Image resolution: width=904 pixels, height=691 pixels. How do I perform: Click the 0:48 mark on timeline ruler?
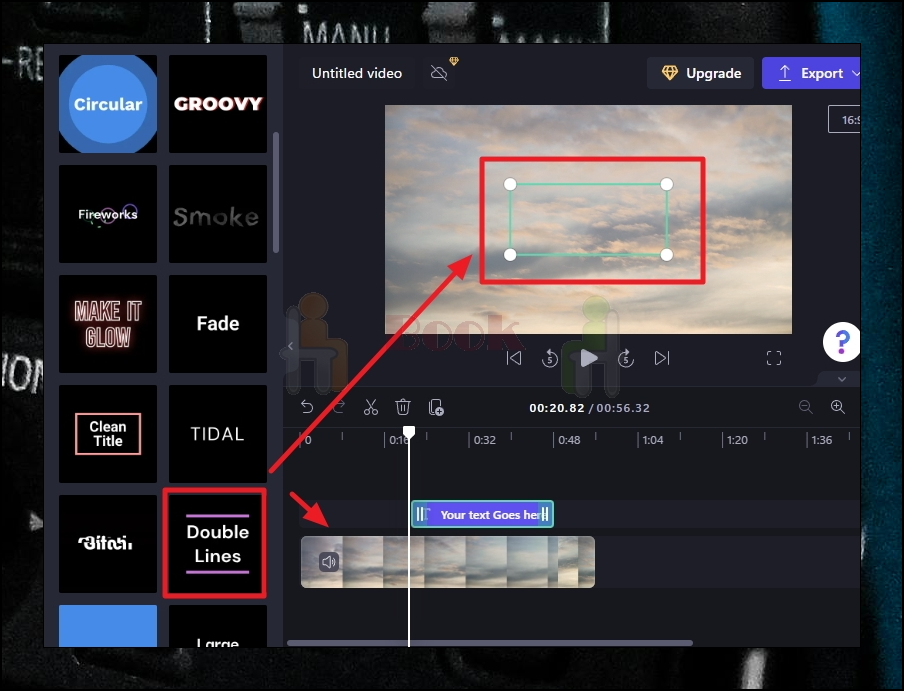569,440
